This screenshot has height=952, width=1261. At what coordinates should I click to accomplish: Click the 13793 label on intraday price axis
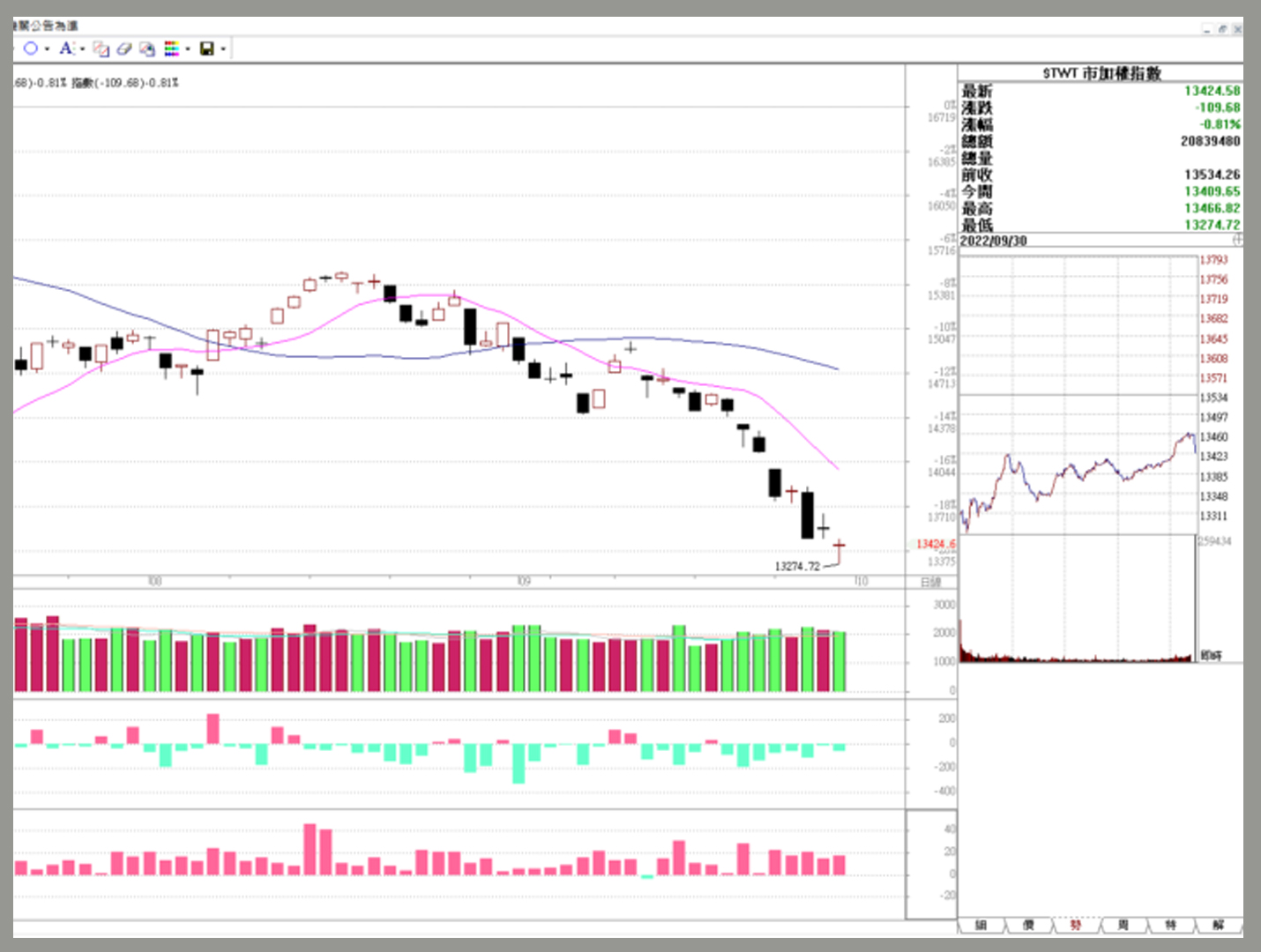pyautogui.click(x=1213, y=260)
